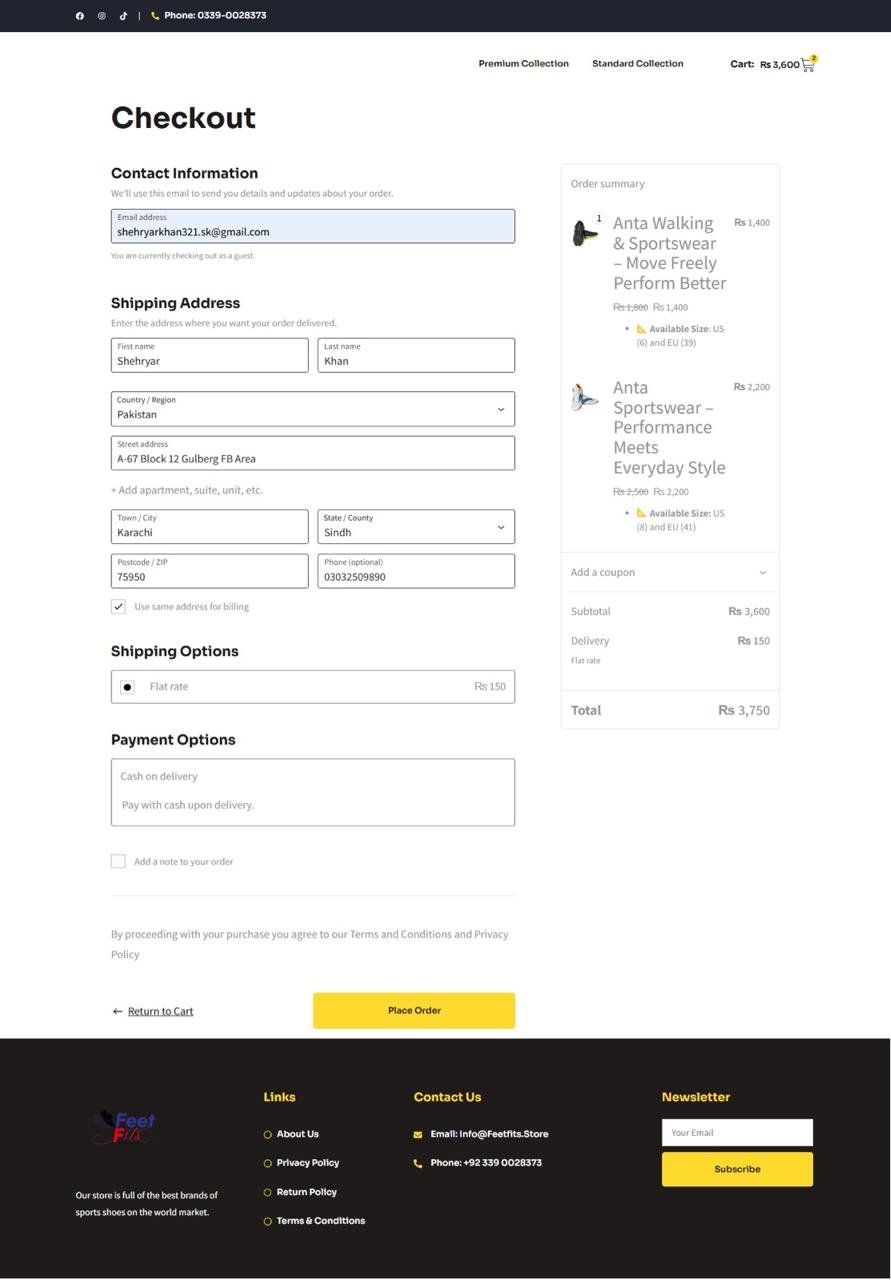Viewport: 891px width, 1280px height.
Task: Check 'Add a note to your order'
Action: pyautogui.click(x=118, y=861)
